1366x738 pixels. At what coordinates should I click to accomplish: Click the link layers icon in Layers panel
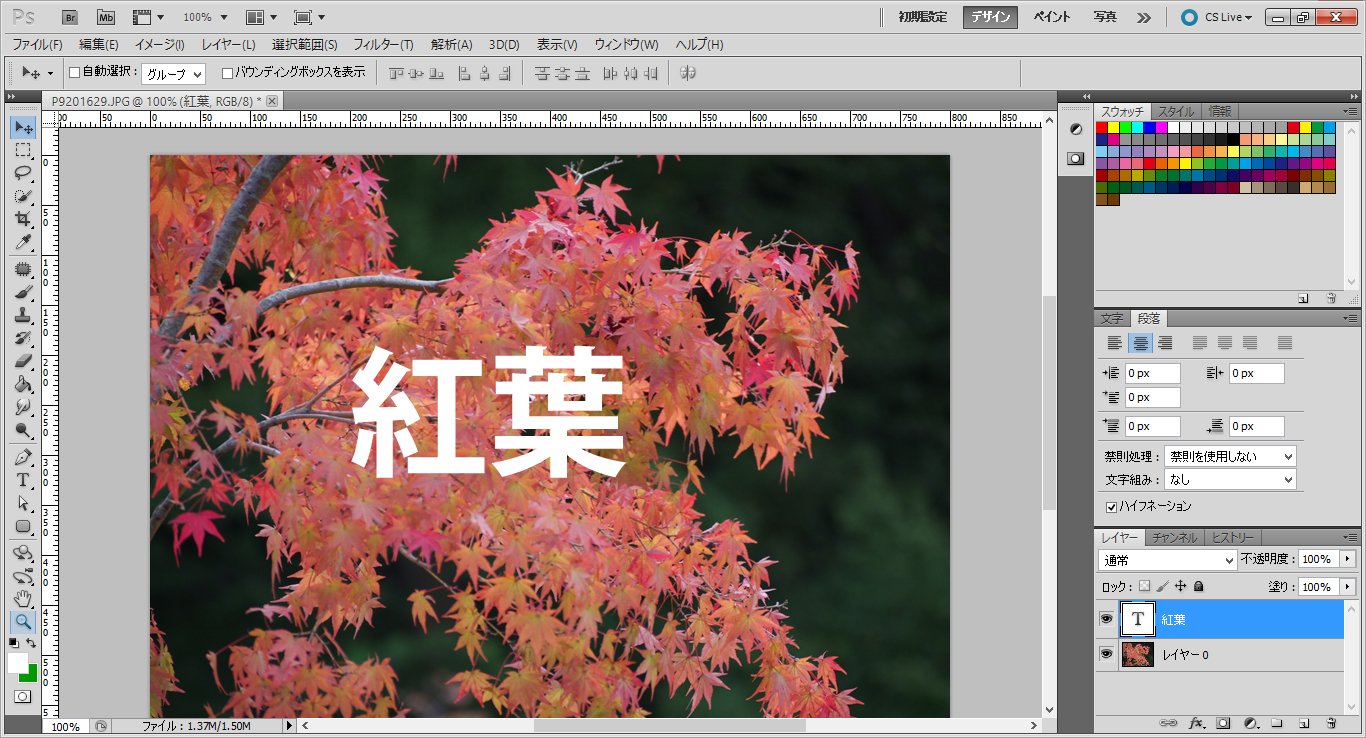(1167, 723)
